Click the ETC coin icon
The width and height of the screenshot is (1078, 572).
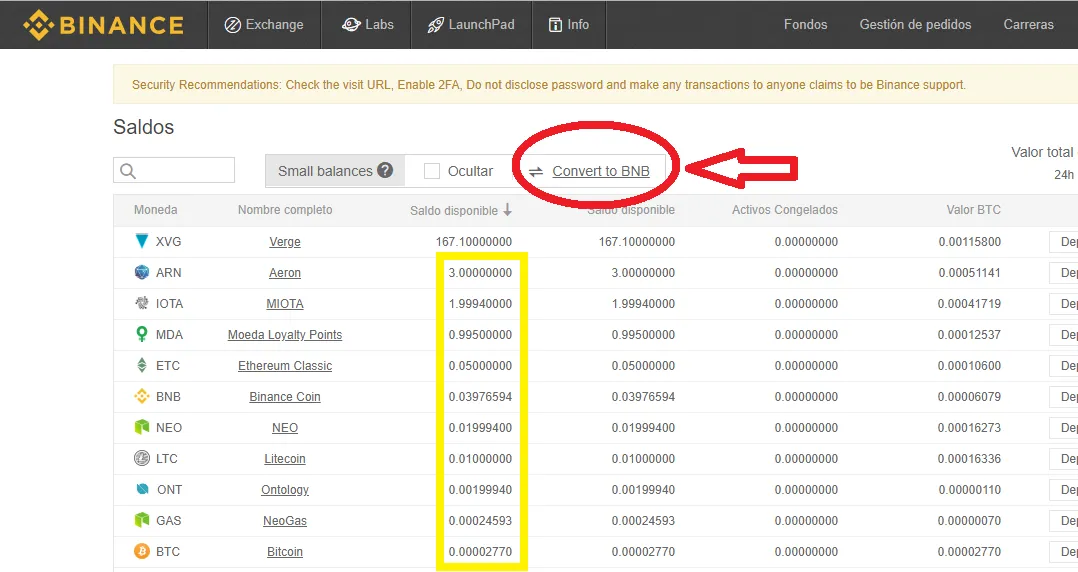coord(142,365)
